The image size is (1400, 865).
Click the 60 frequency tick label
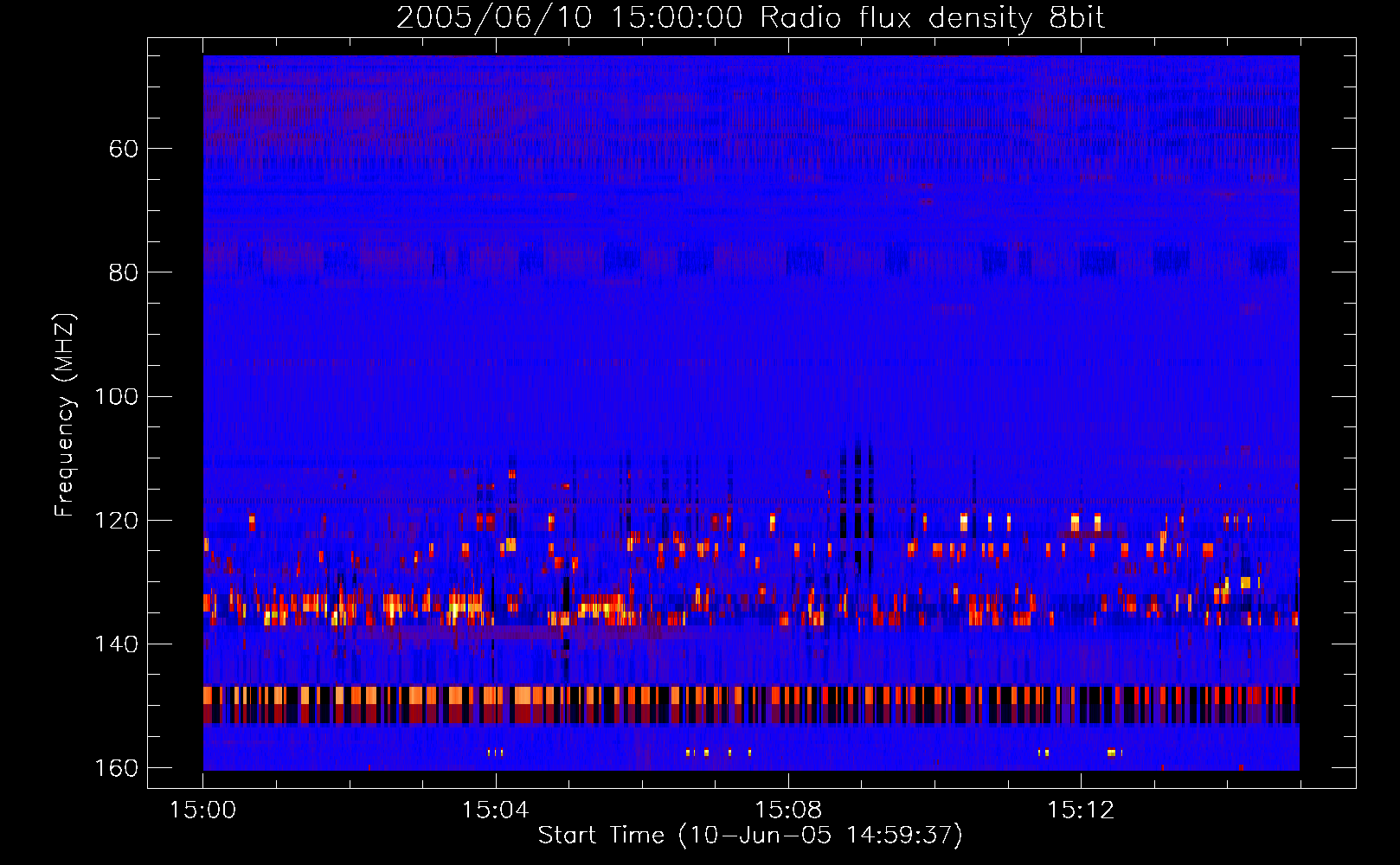[124, 149]
